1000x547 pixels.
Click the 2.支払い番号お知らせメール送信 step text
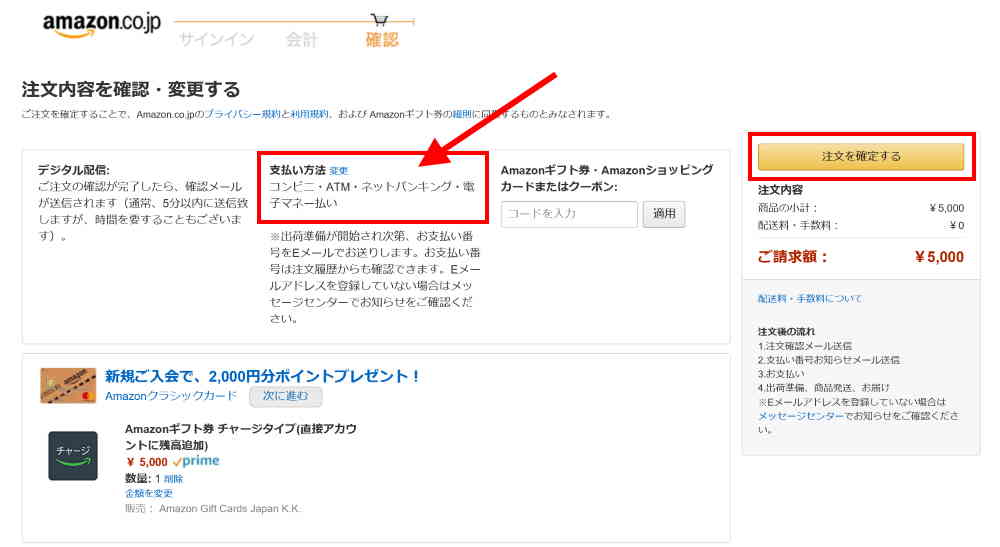828,360
